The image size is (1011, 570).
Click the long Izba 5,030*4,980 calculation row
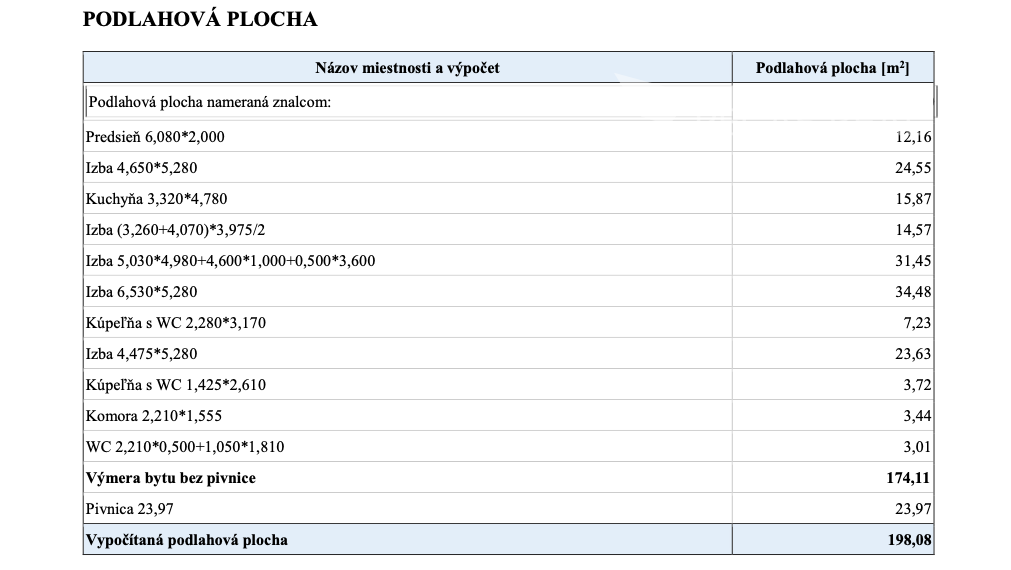[231, 261]
